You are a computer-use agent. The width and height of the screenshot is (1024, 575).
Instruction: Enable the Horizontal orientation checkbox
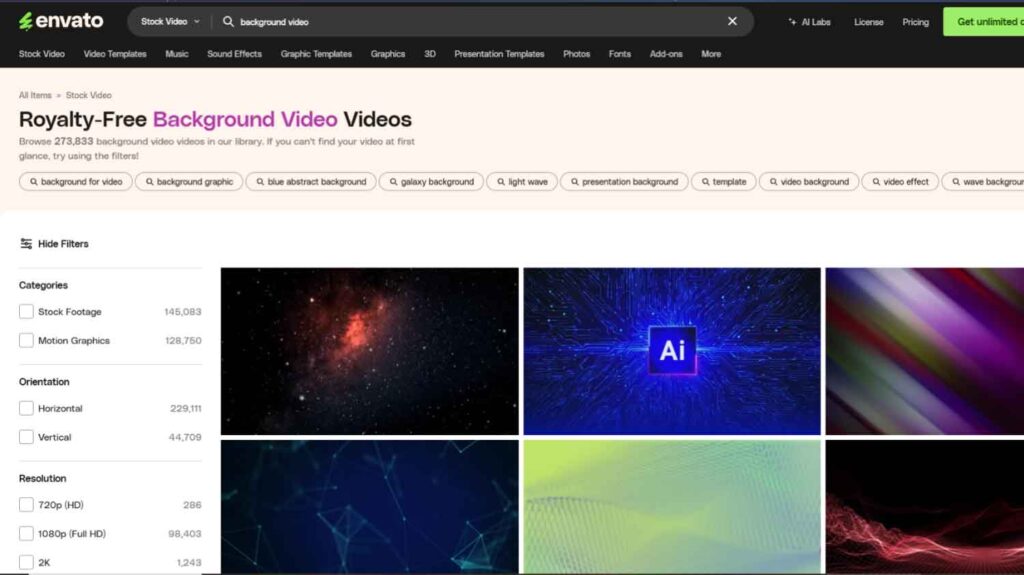[x=26, y=408]
